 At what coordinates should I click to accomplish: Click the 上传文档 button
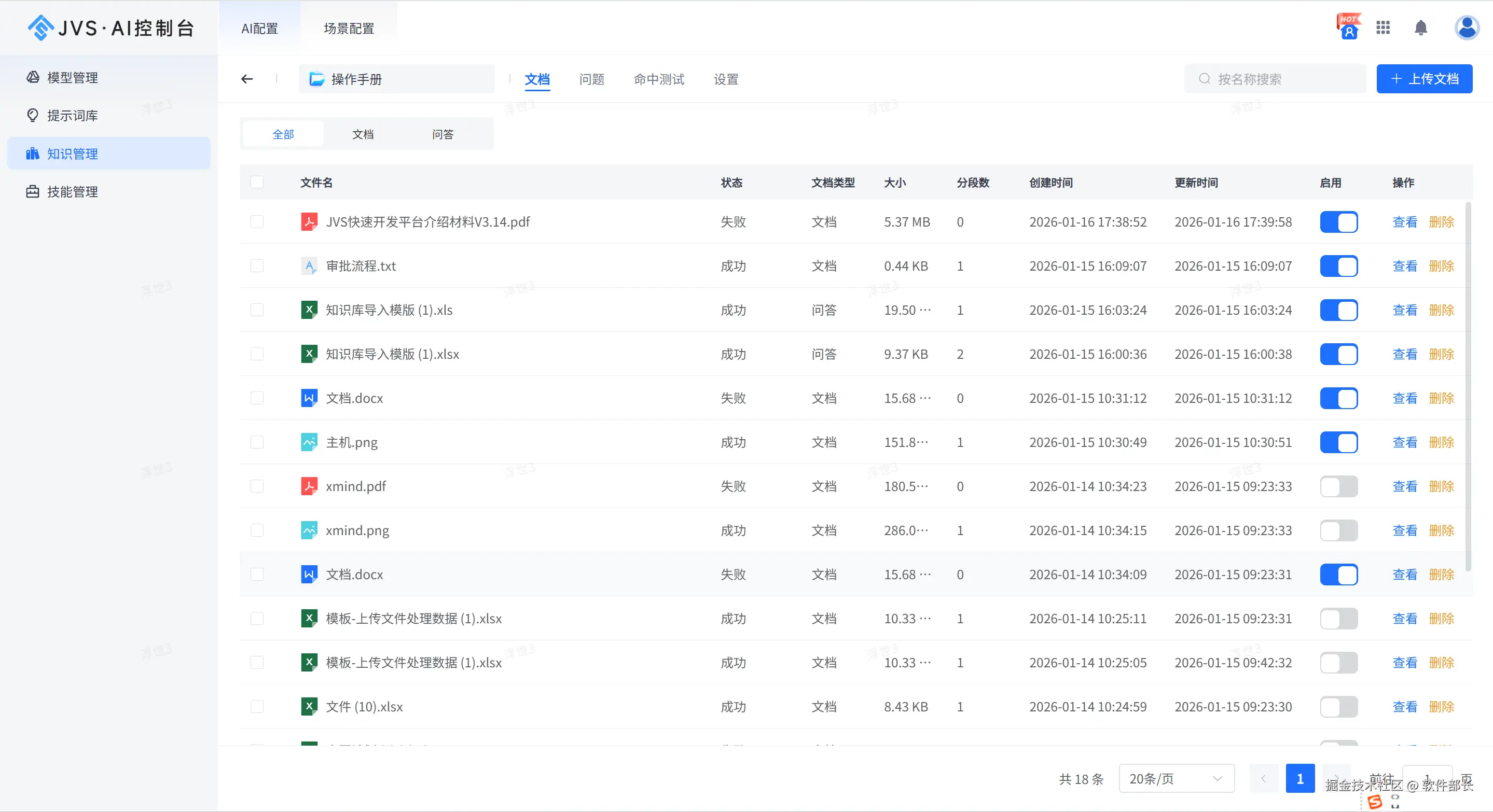click(1424, 79)
